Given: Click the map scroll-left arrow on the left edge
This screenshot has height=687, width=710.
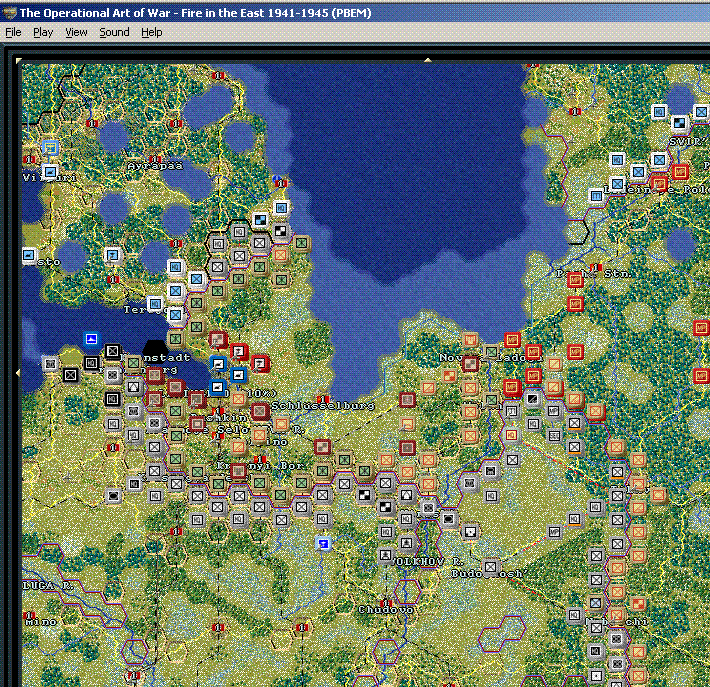Looking at the screenshot, I should [18, 373].
